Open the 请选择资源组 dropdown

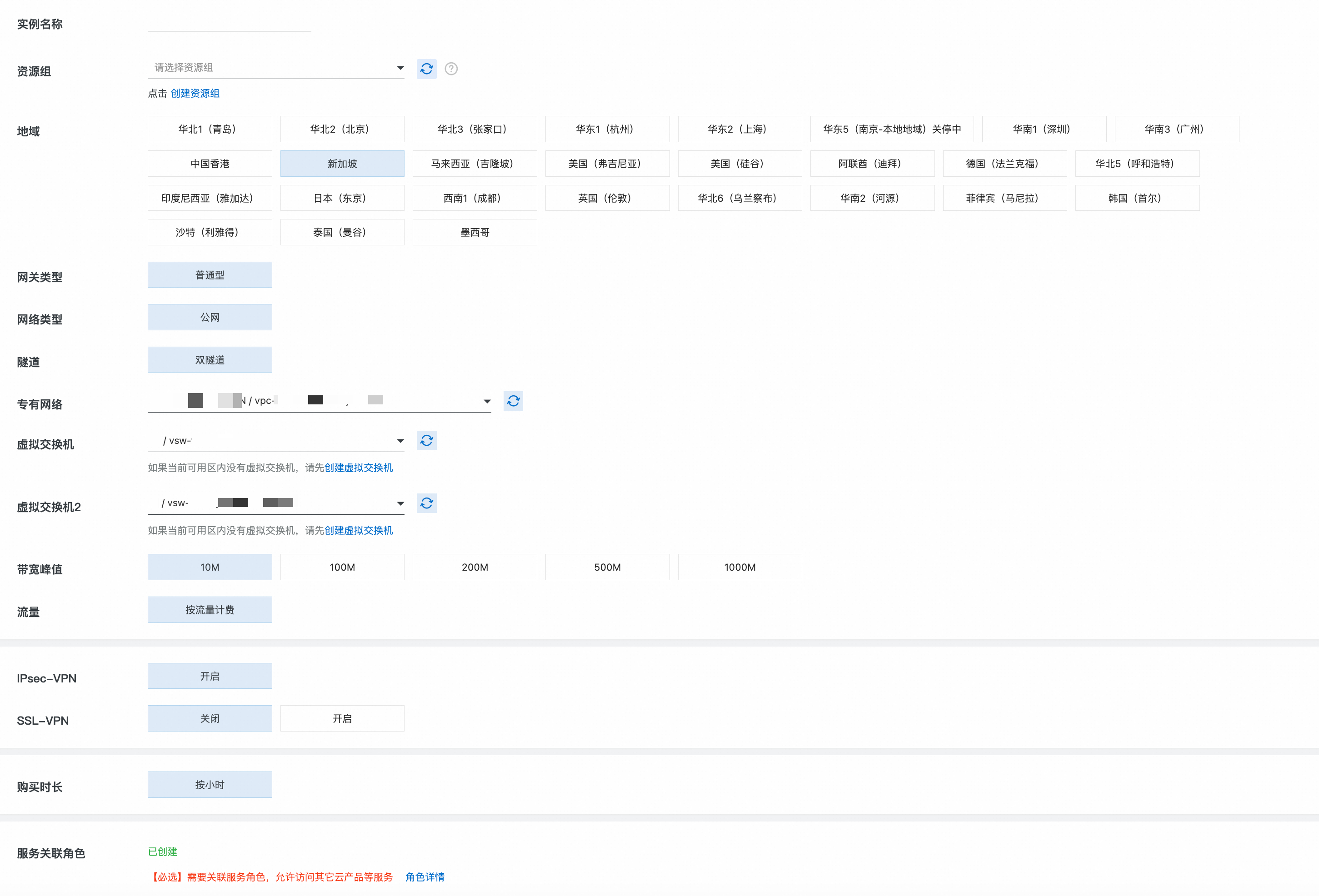pos(276,68)
